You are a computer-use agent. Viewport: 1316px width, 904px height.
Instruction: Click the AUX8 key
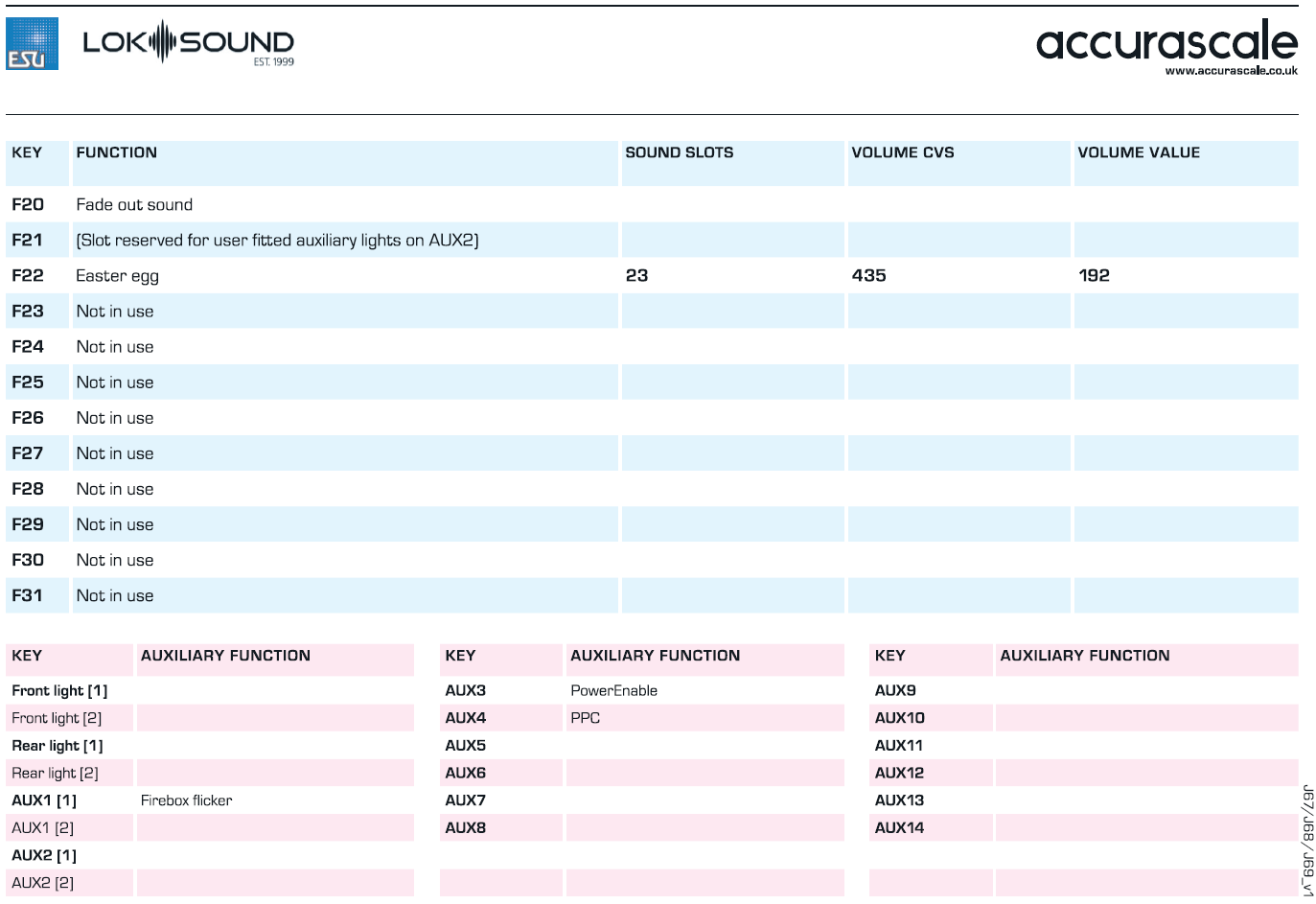[465, 828]
